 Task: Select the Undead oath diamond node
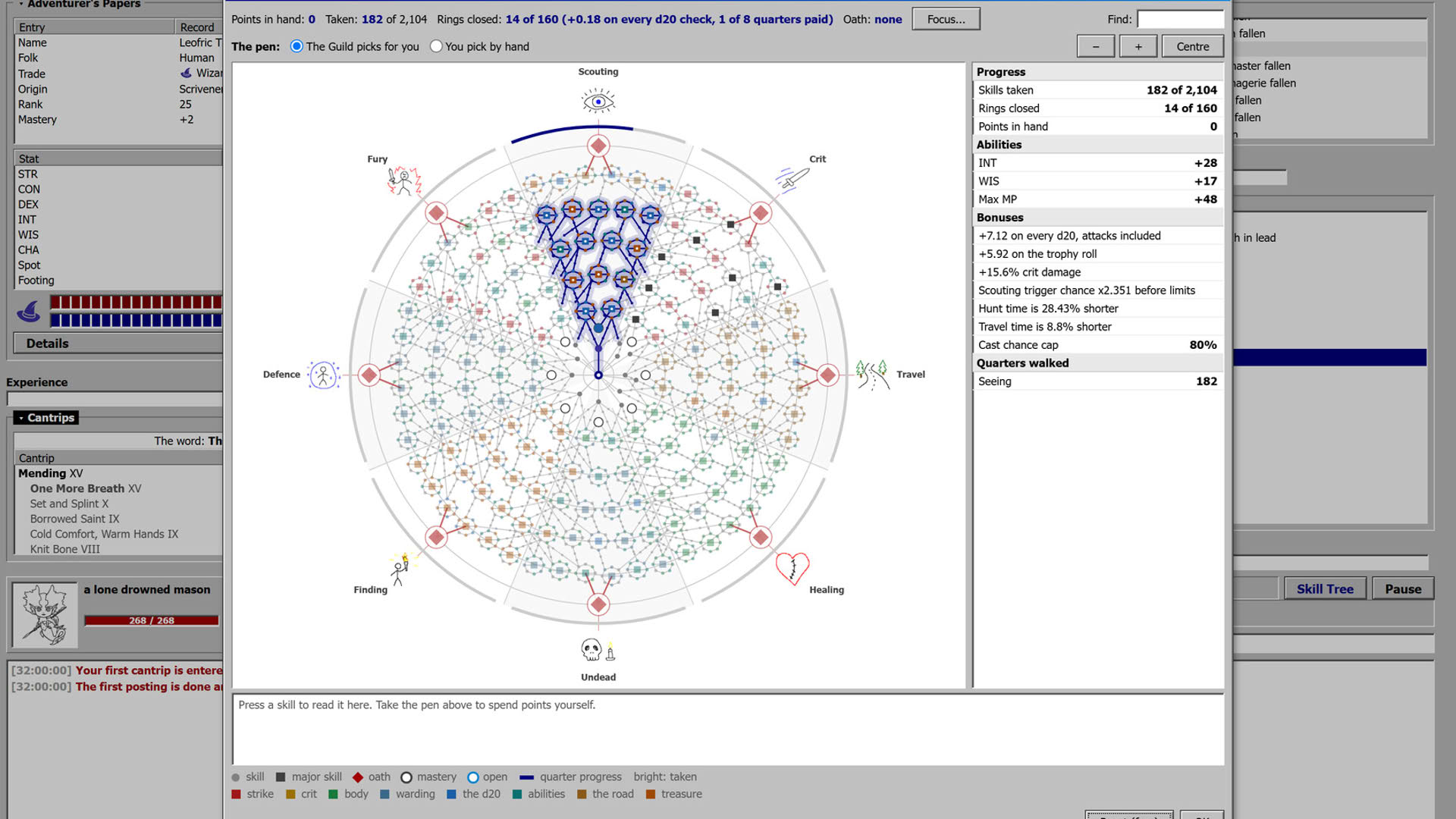[598, 604]
